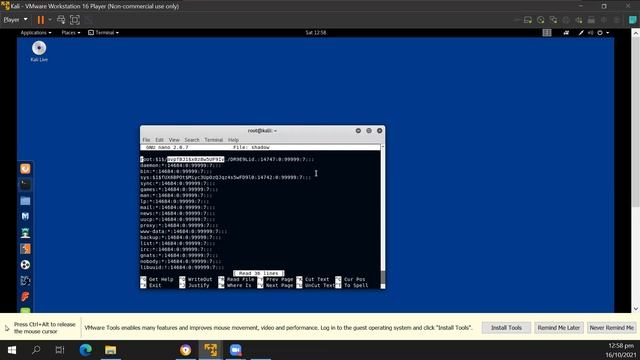Open the Kali Live desktop icon
640x360 pixels.
[39, 51]
